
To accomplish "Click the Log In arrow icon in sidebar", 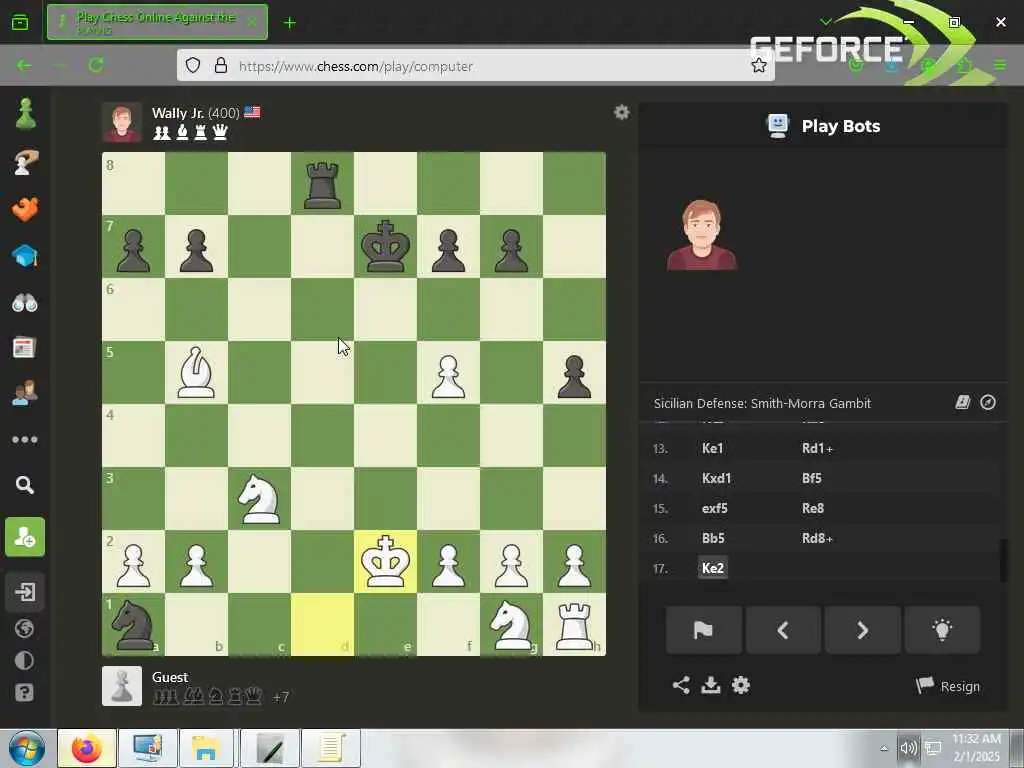I will (x=25, y=592).
